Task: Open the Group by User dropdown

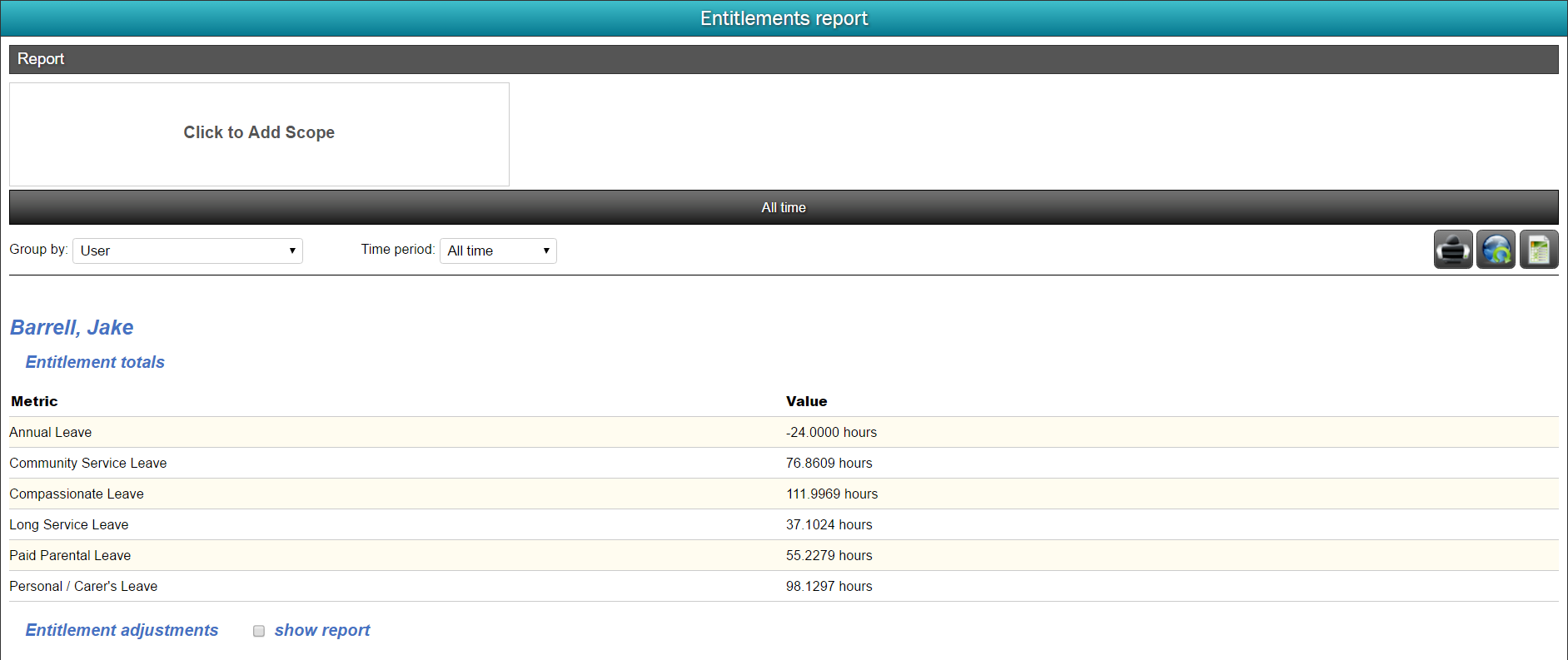Action: pyautogui.click(x=187, y=251)
